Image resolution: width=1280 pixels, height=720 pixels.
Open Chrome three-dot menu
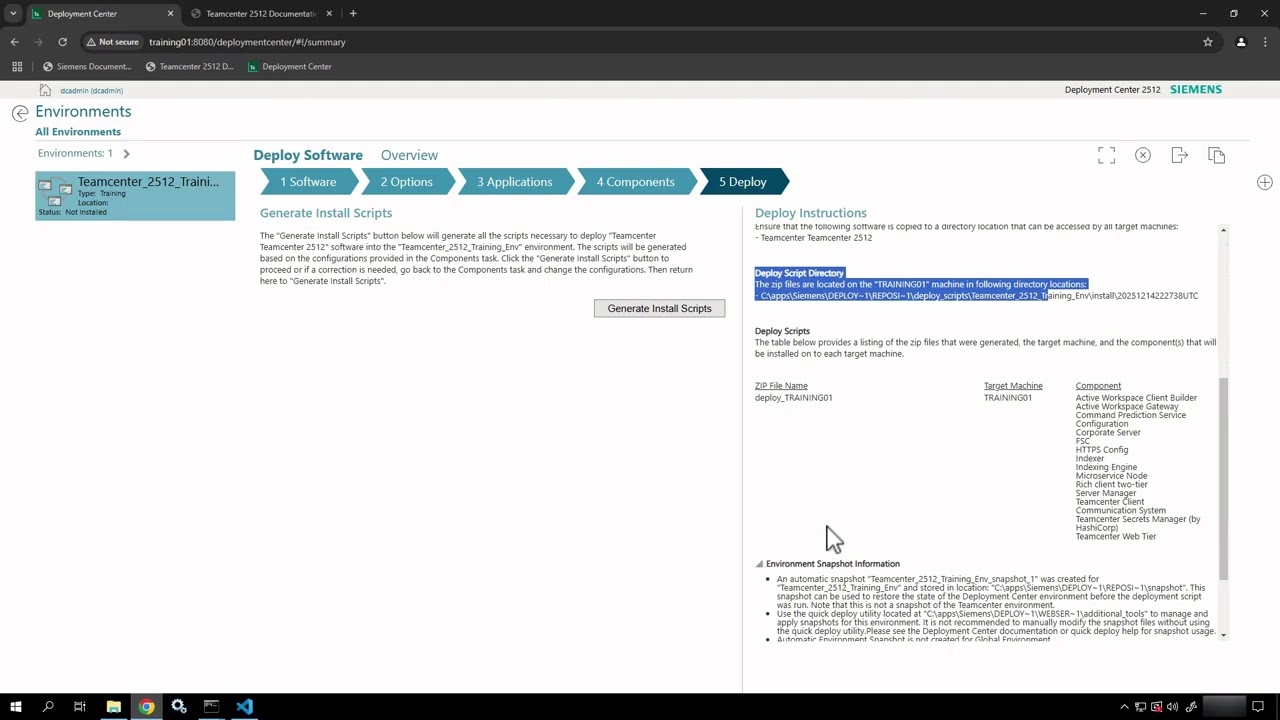[1266, 42]
